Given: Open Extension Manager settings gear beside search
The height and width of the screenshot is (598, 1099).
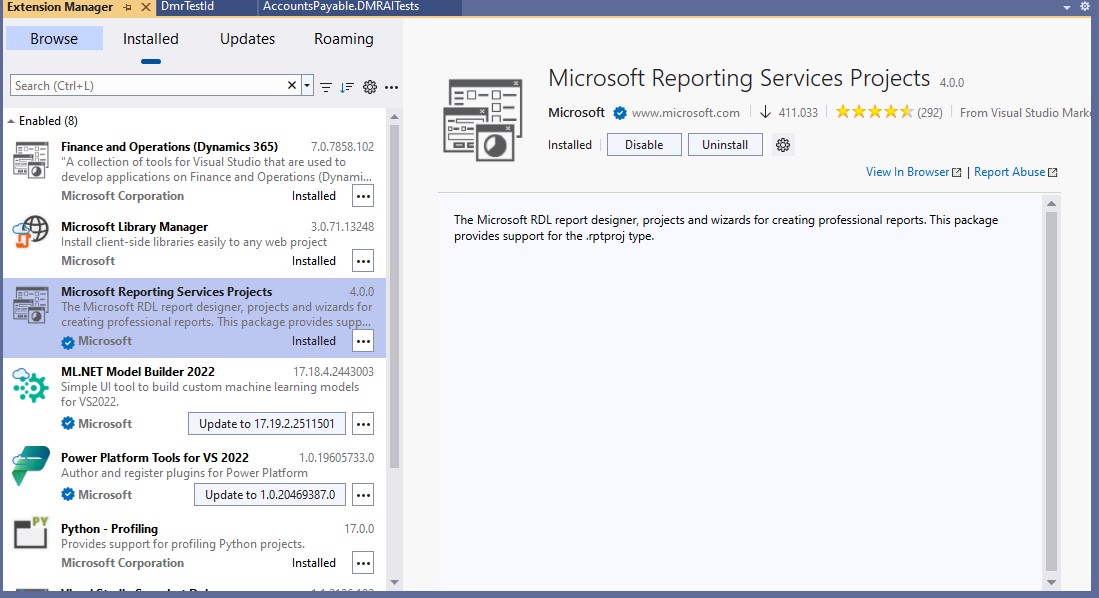Looking at the screenshot, I should click(370, 87).
